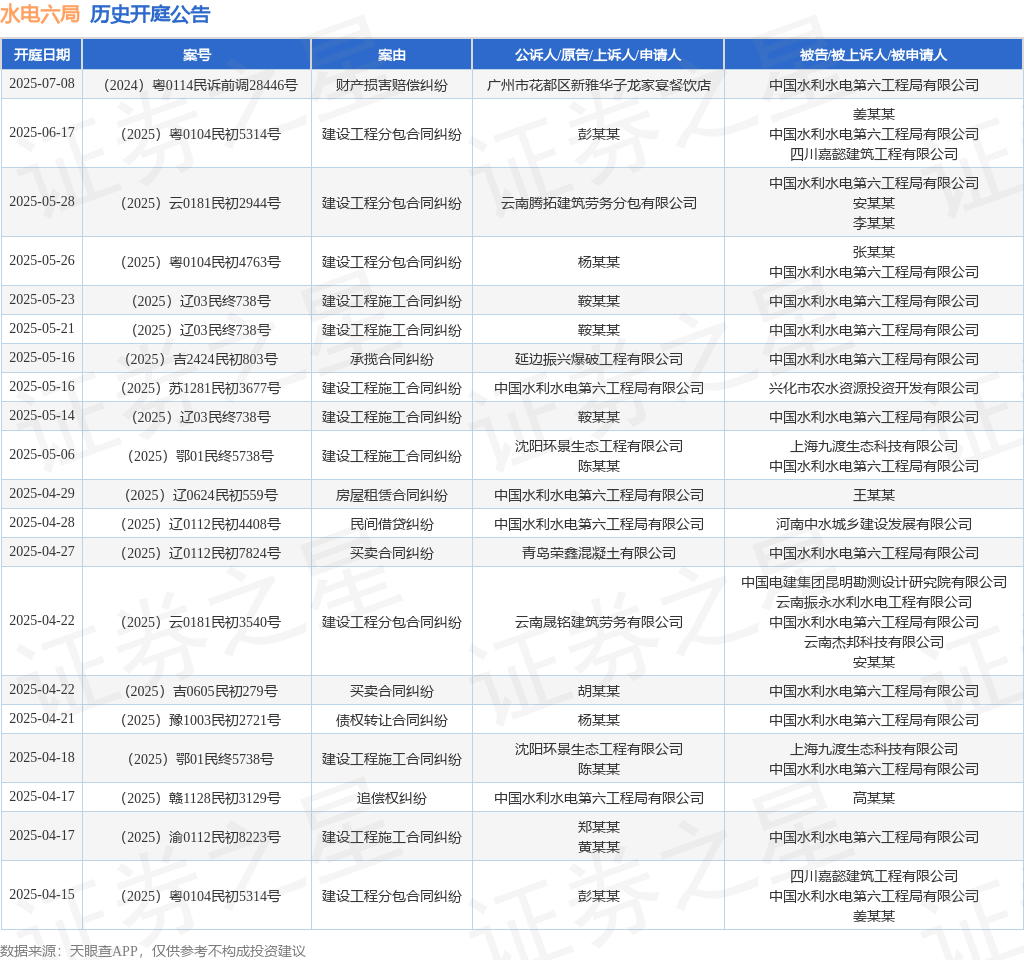Click case number 豫1003民初2721号
Viewport: 1024px width, 960px height.
pyautogui.click(x=200, y=720)
